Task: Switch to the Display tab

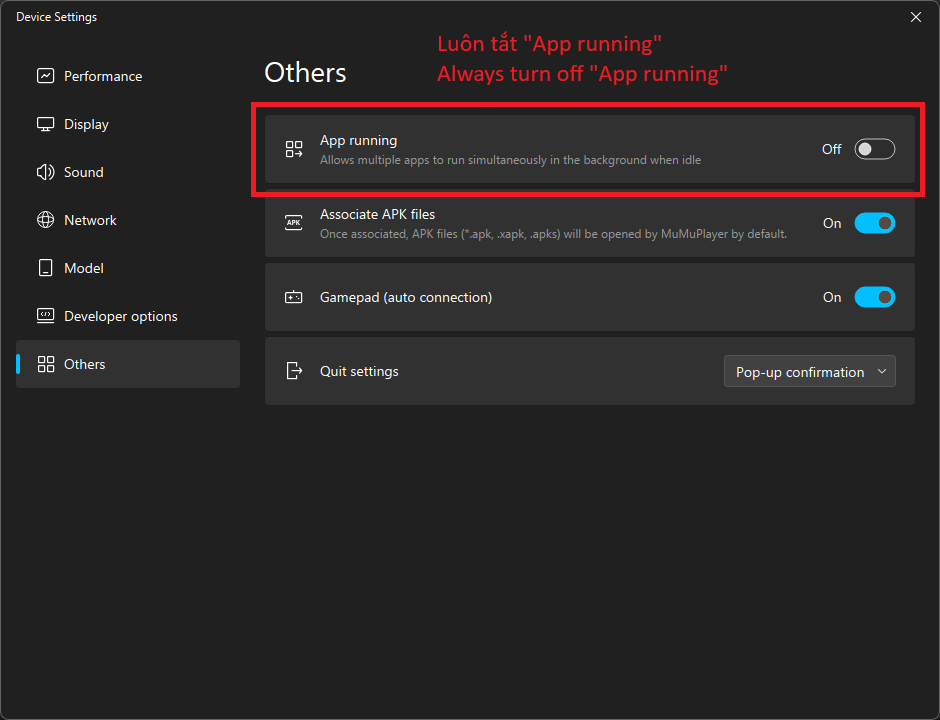Action: pos(128,124)
